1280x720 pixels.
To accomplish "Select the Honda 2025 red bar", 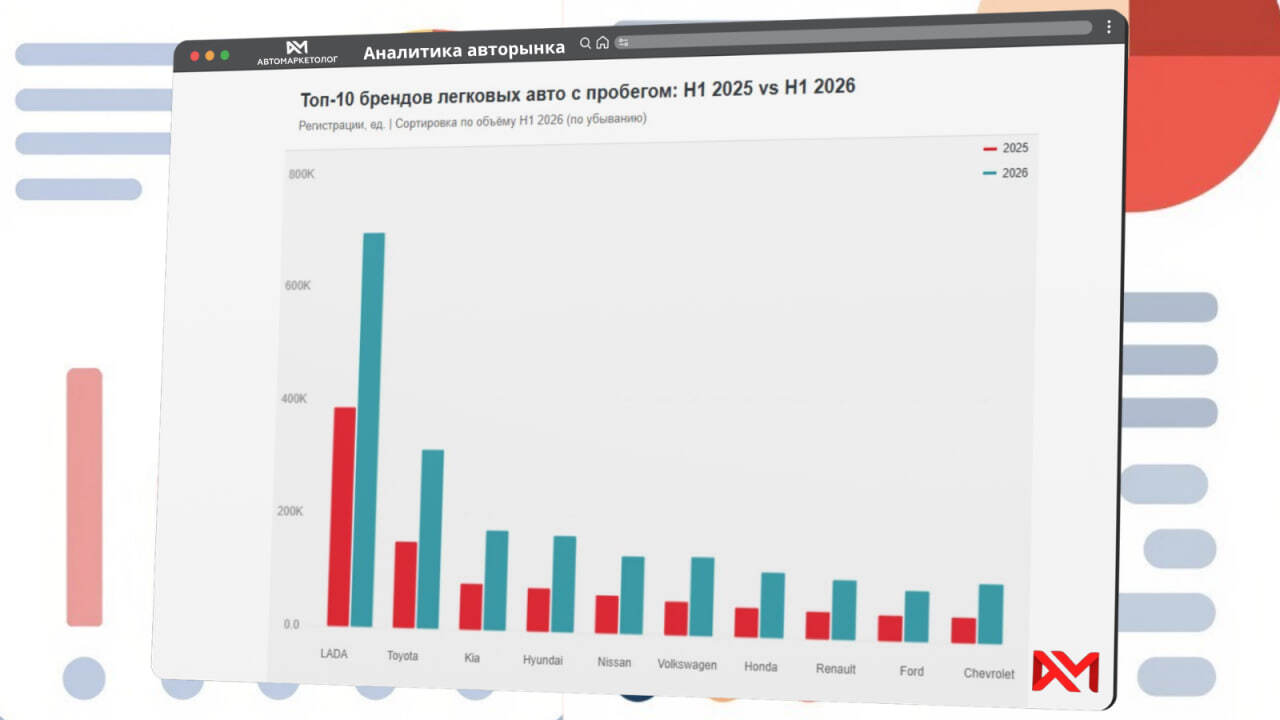I will click(x=746, y=623).
